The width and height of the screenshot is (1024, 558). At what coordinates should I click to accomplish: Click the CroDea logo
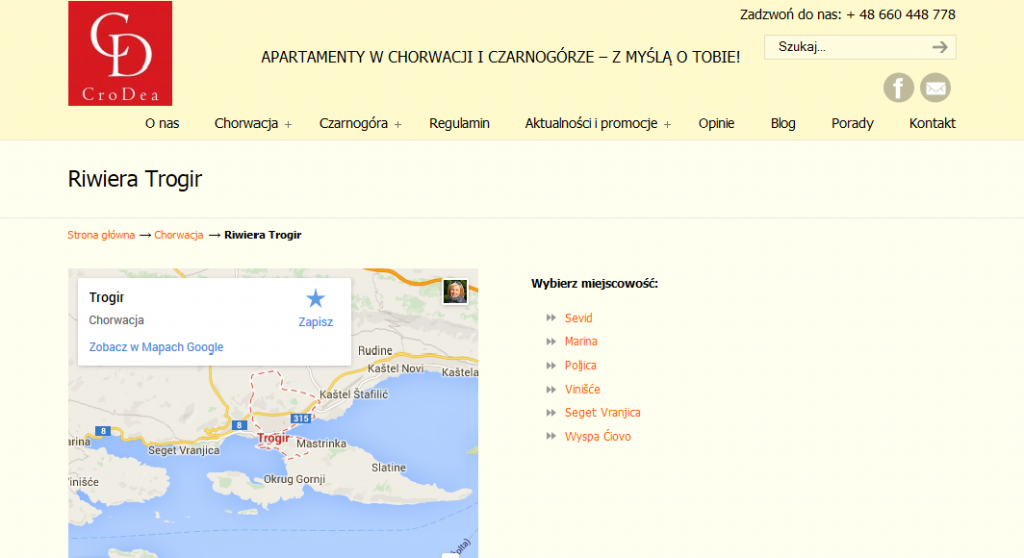(120, 53)
